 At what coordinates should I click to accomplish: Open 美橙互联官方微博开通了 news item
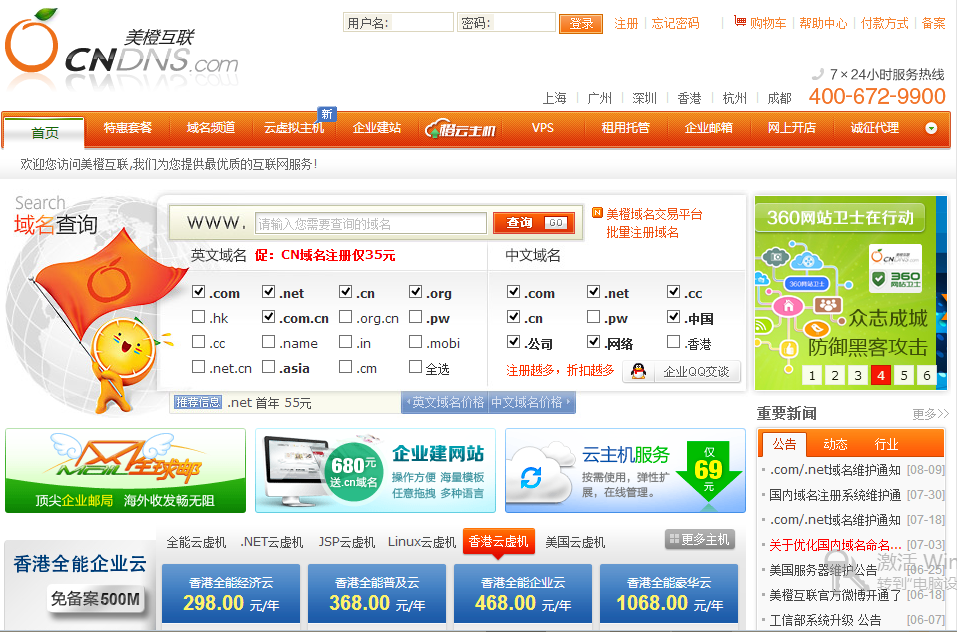(834, 595)
